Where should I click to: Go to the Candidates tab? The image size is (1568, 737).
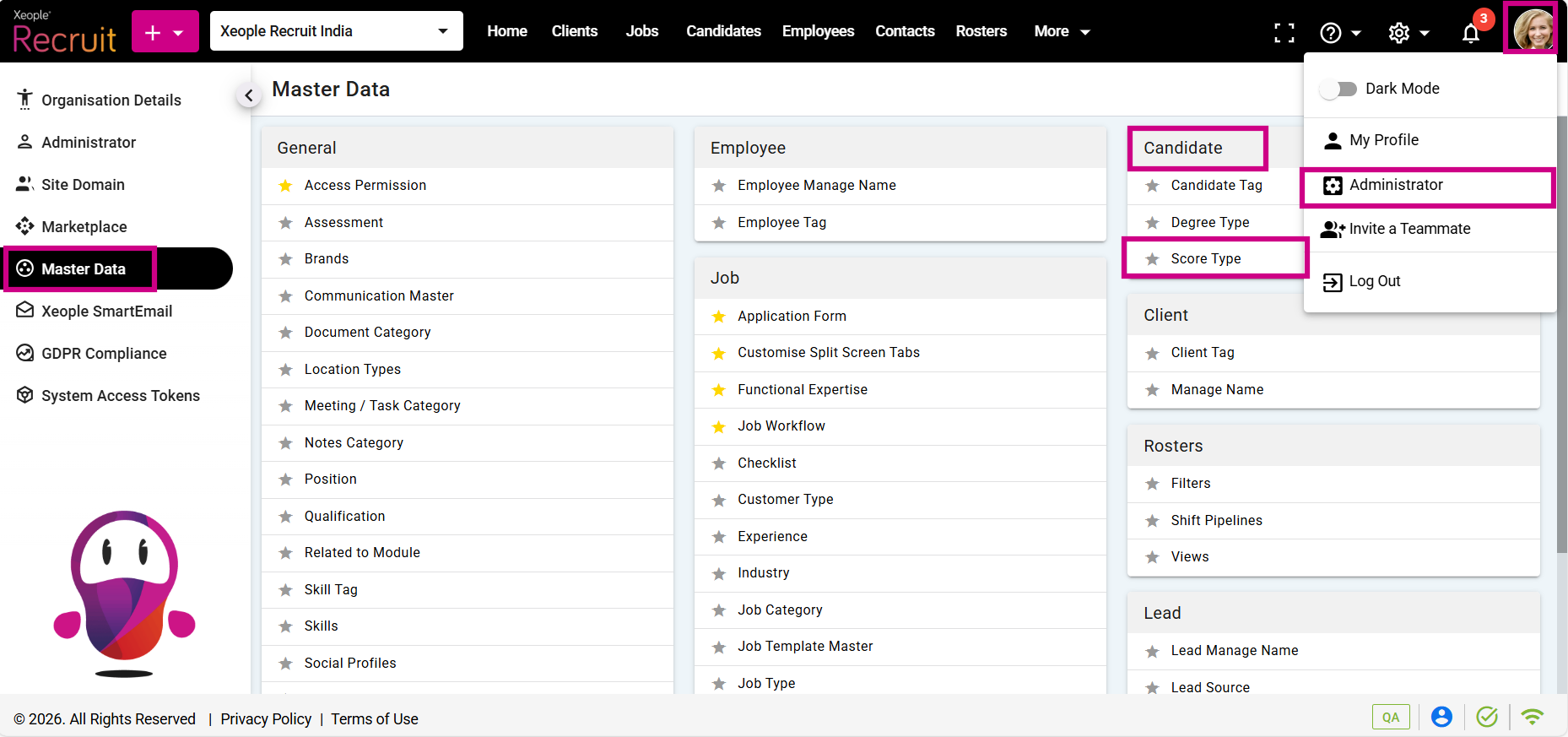pyautogui.click(x=723, y=31)
